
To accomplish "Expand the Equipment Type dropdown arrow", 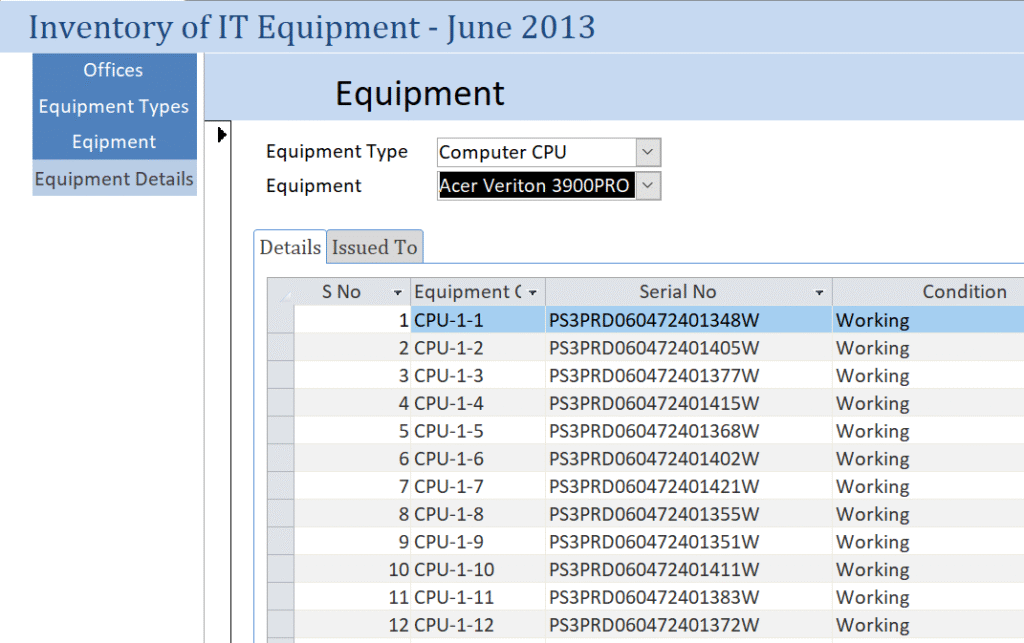I will tap(648, 153).
